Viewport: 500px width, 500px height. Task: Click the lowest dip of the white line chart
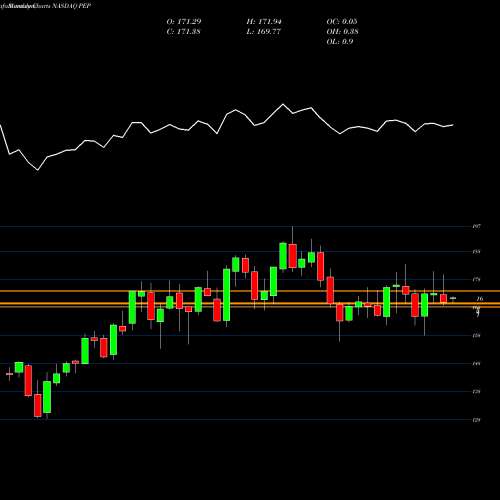coord(37,170)
